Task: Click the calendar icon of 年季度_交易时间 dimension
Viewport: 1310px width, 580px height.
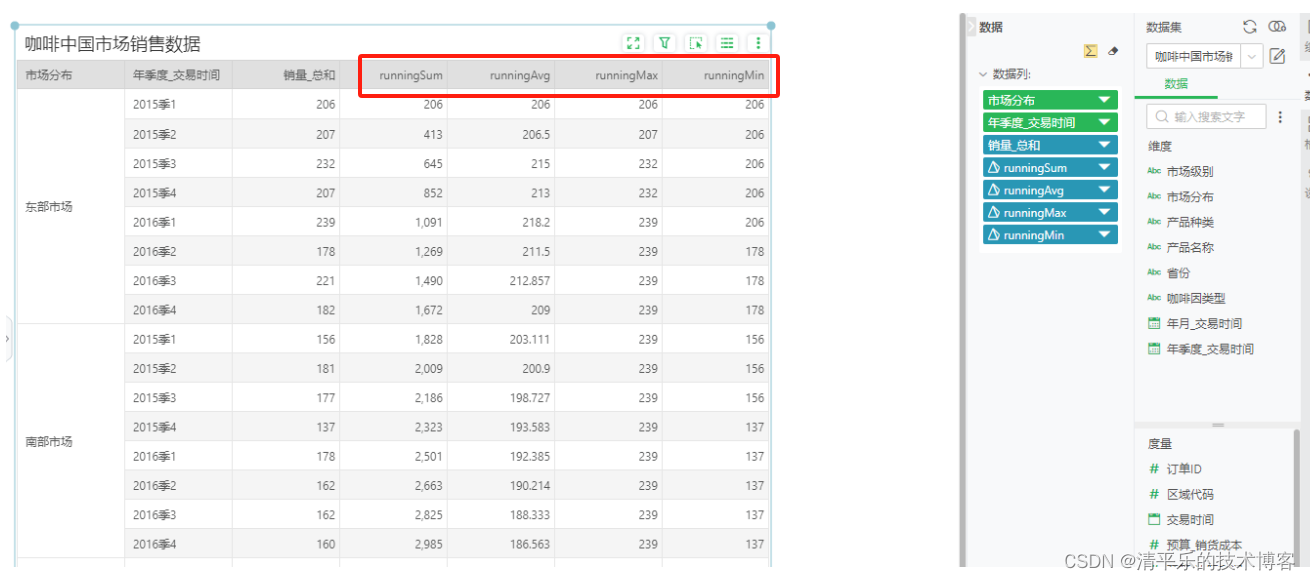Action: coord(1155,349)
